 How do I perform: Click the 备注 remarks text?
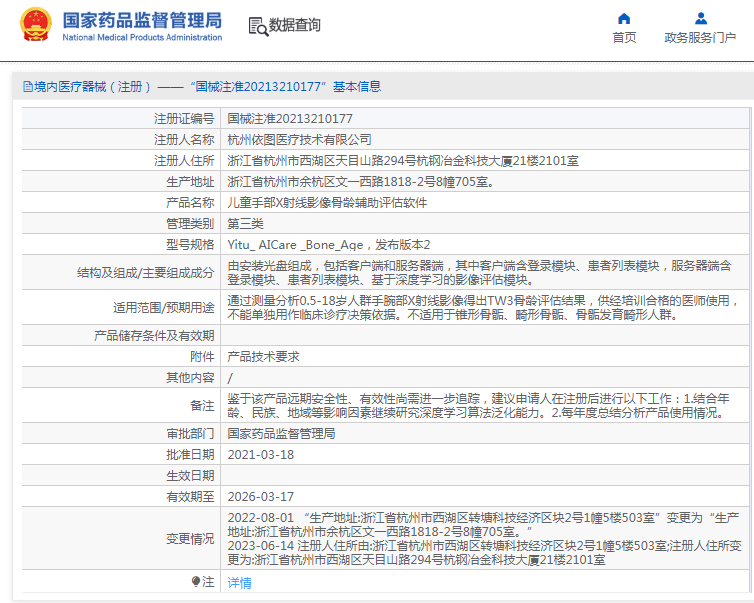(x=478, y=406)
